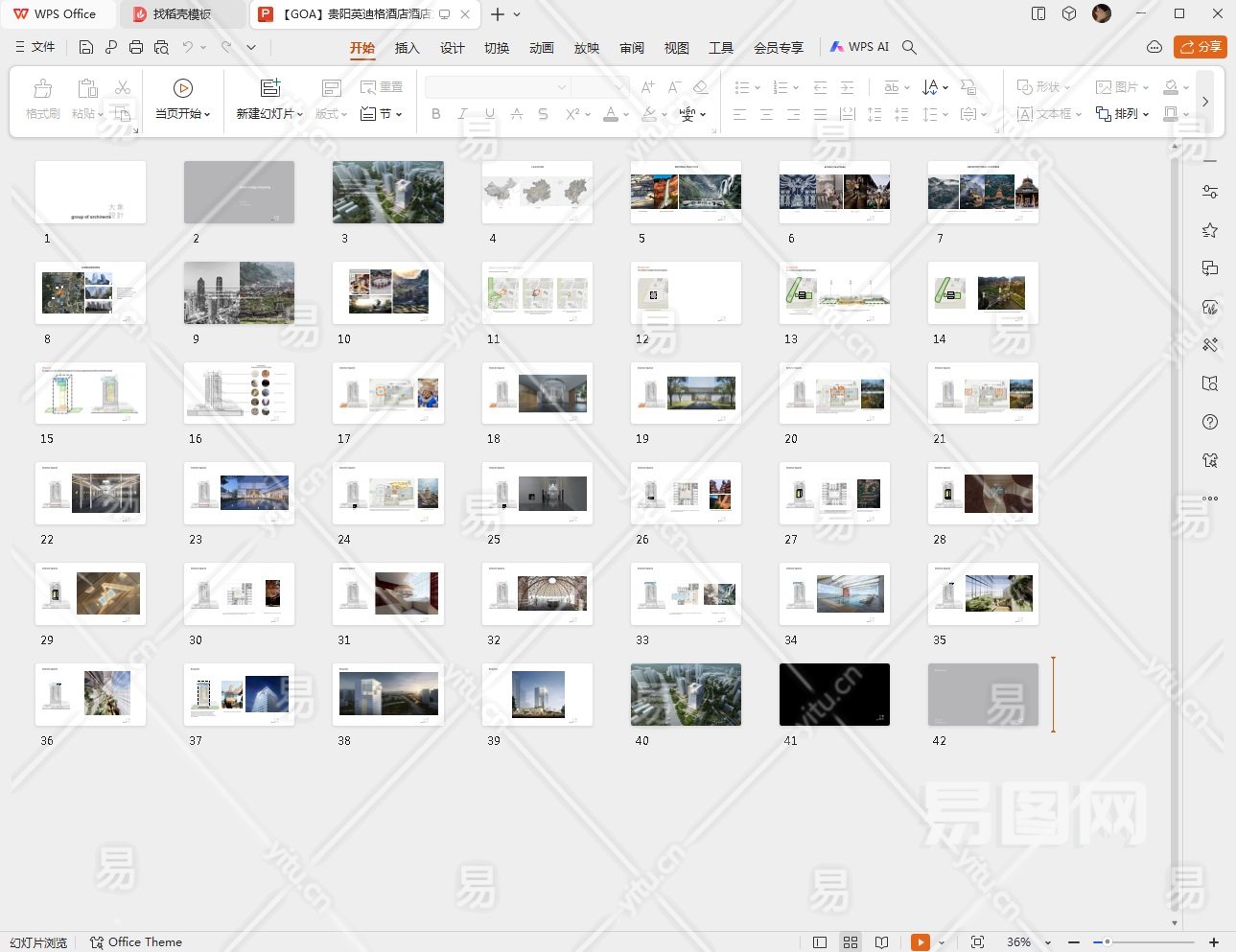Click the help question mark in the right sidebar

point(1210,422)
